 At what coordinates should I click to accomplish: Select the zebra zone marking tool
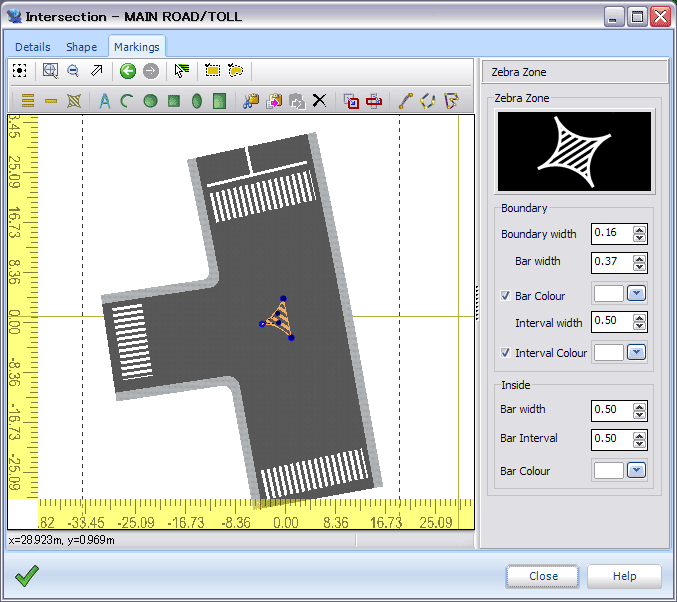[x=73, y=100]
